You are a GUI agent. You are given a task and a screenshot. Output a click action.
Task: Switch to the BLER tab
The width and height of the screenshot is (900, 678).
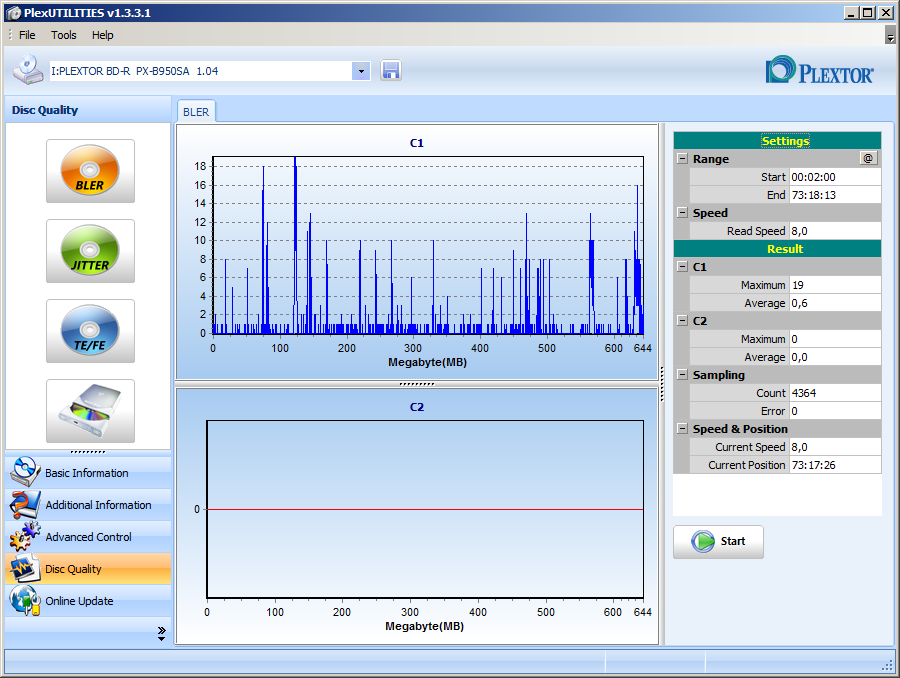tap(196, 112)
